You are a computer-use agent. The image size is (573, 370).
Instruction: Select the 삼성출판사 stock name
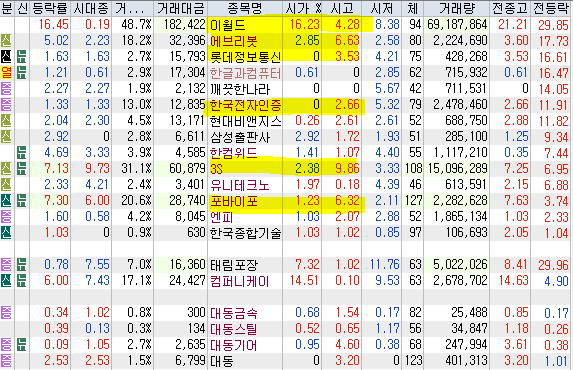[x=240, y=137]
